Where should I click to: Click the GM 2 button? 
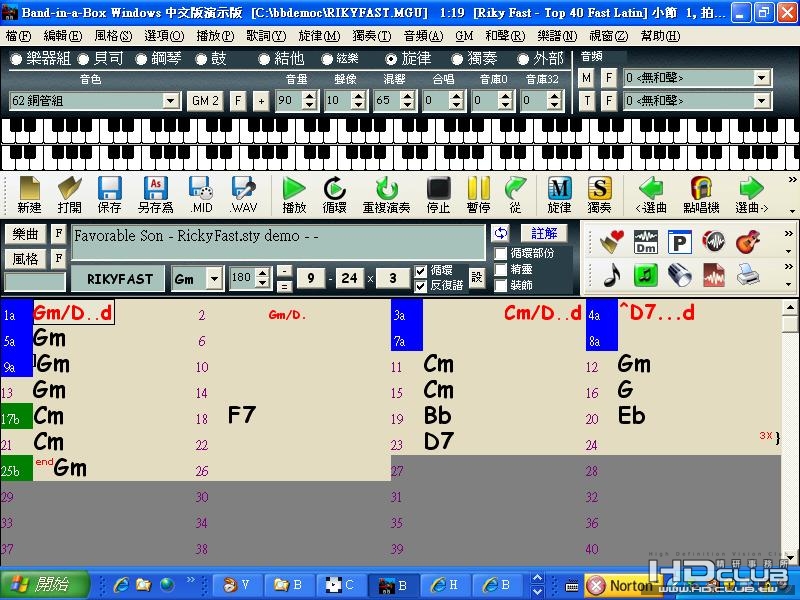pos(205,101)
